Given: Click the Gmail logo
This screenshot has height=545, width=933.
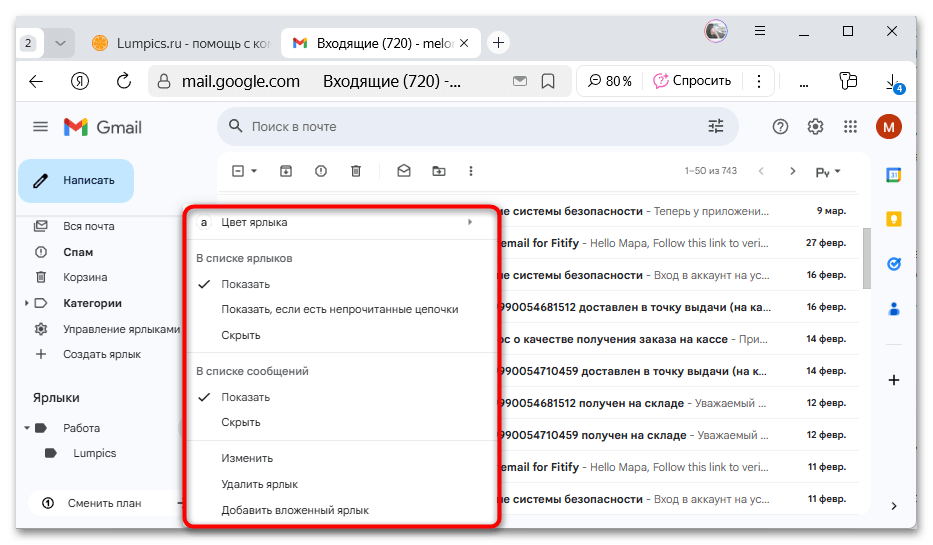Looking at the screenshot, I should point(103,127).
